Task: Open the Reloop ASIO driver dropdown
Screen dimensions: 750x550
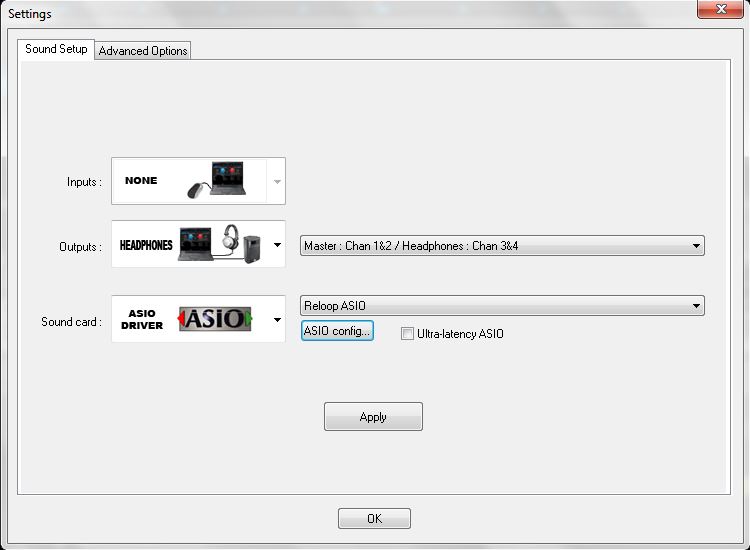Action: [502, 306]
